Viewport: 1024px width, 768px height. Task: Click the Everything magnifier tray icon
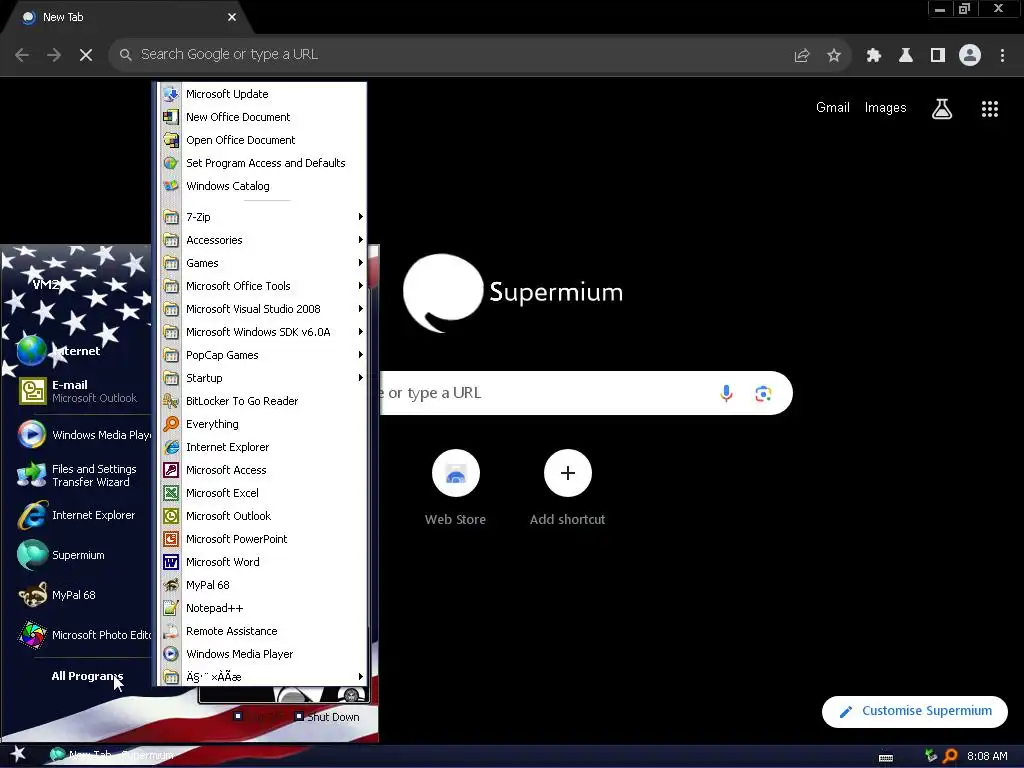(950, 756)
